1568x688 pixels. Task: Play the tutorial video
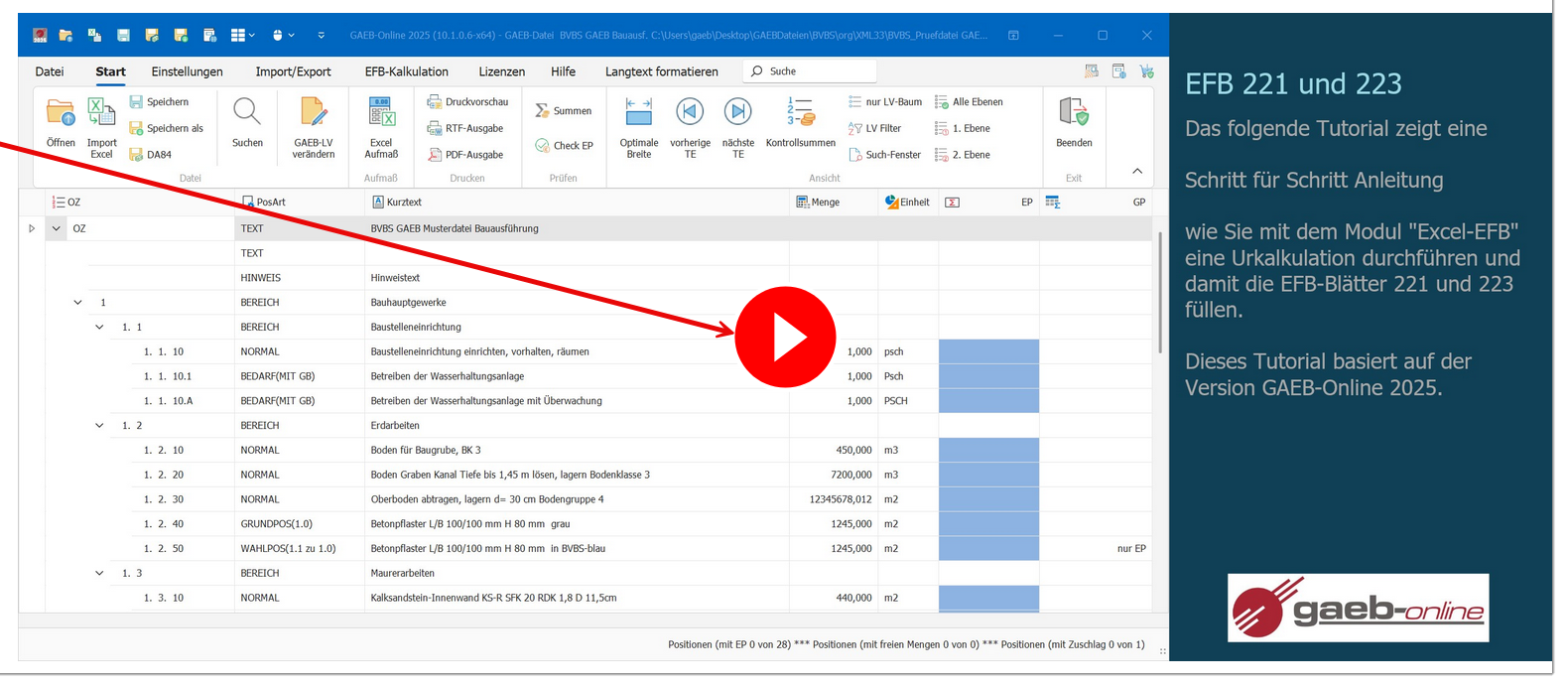pos(785,338)
